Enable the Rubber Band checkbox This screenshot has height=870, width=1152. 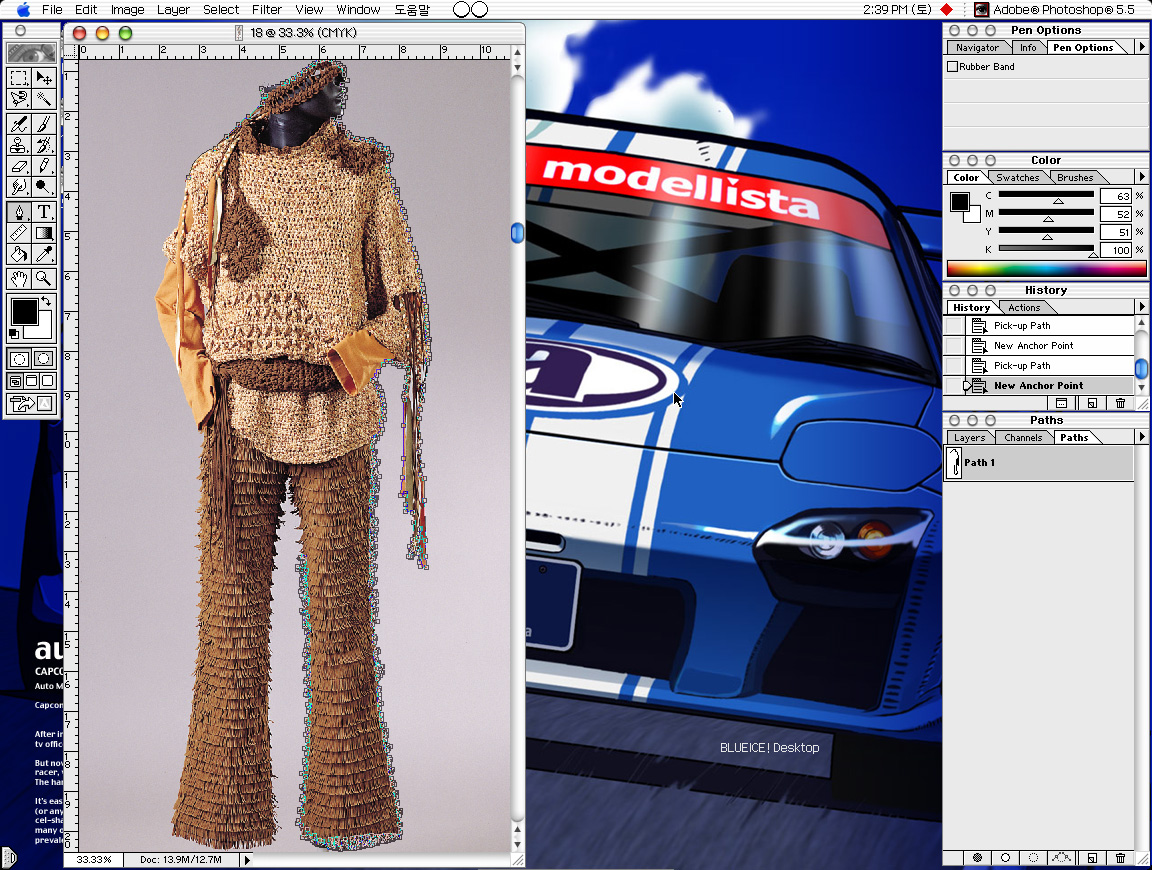pos(953,67)
